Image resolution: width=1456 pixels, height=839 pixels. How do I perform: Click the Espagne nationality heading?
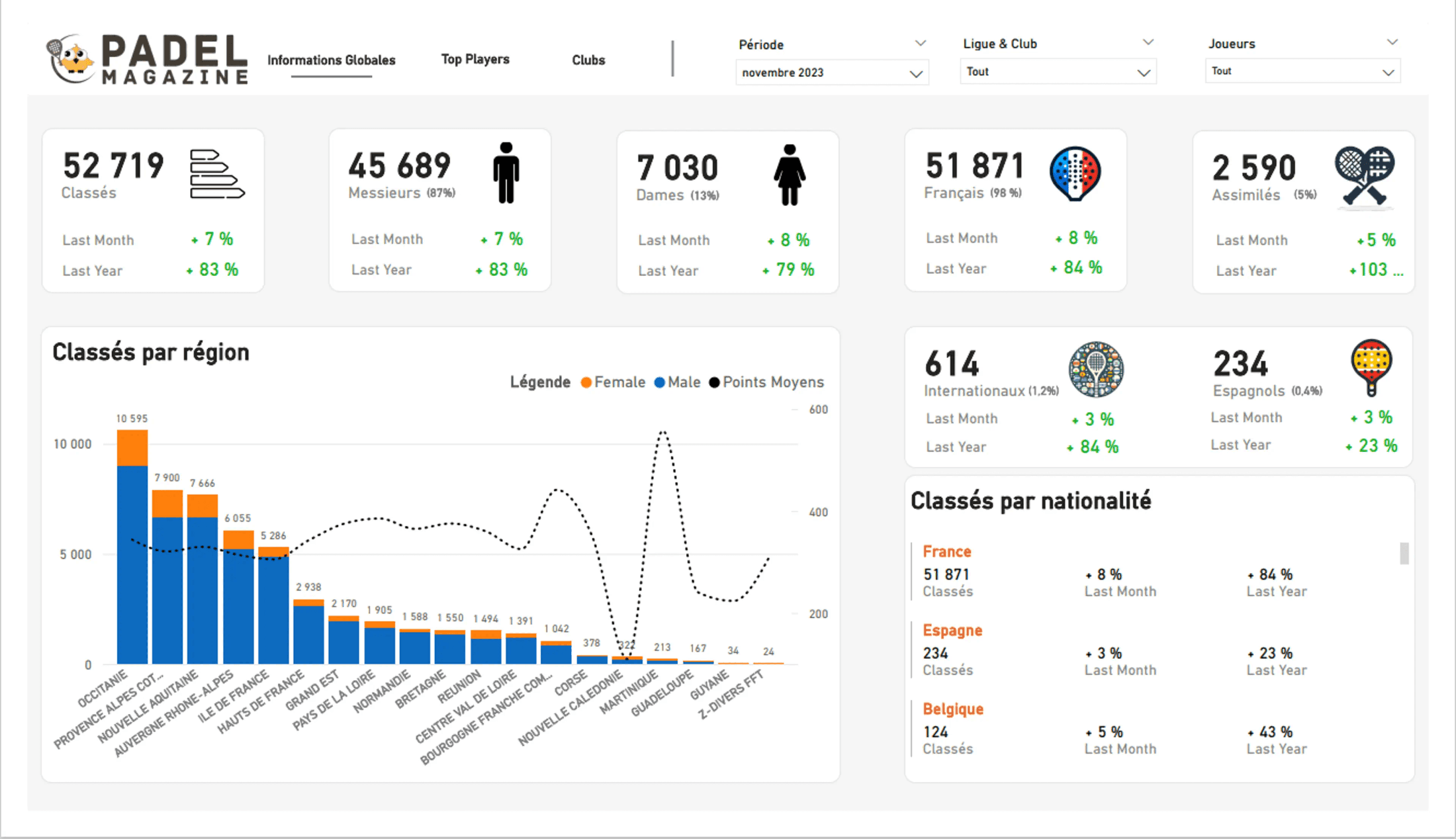point(952,631)
